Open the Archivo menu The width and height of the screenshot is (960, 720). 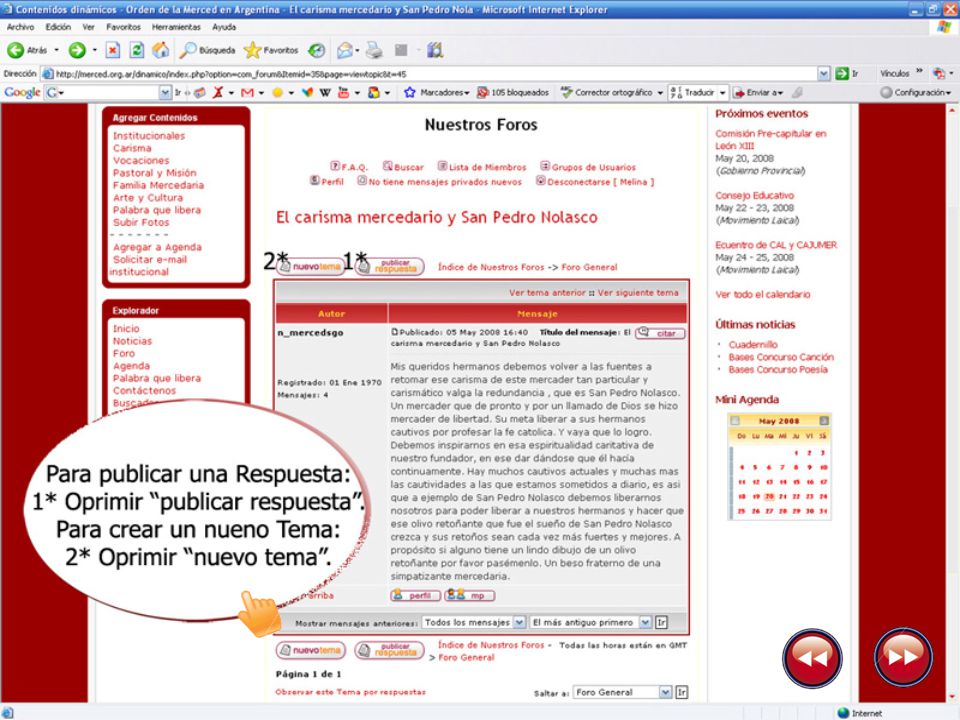20,27
